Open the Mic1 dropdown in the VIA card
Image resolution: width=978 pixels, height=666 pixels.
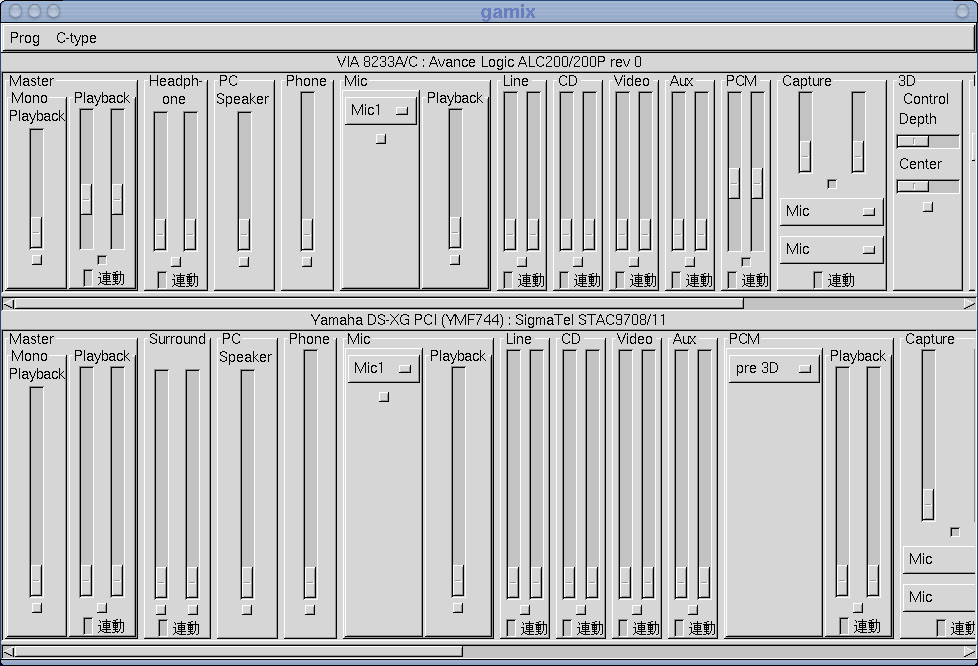point(380,110)
